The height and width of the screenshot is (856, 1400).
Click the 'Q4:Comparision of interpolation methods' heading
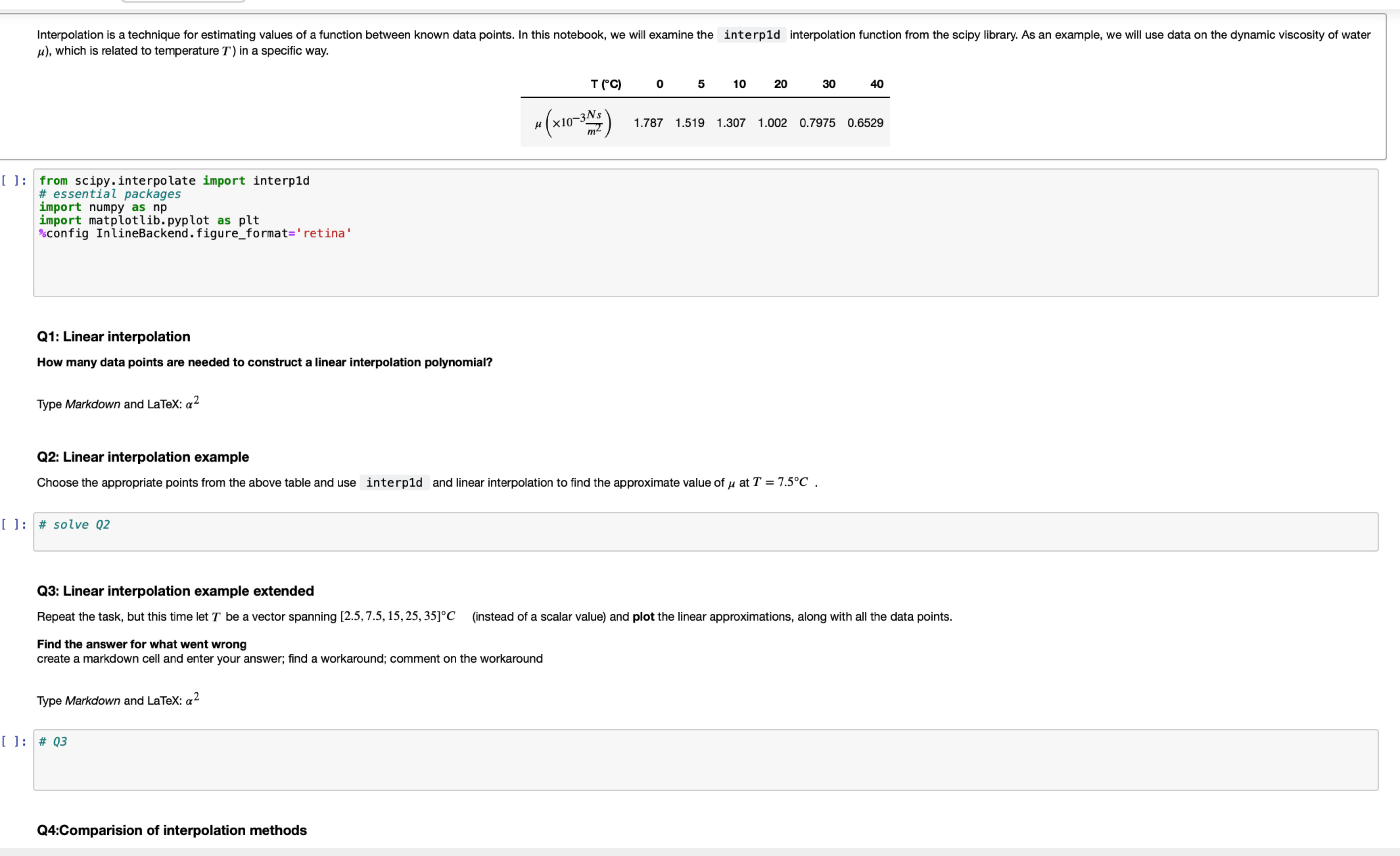click(x=172, y=830)
